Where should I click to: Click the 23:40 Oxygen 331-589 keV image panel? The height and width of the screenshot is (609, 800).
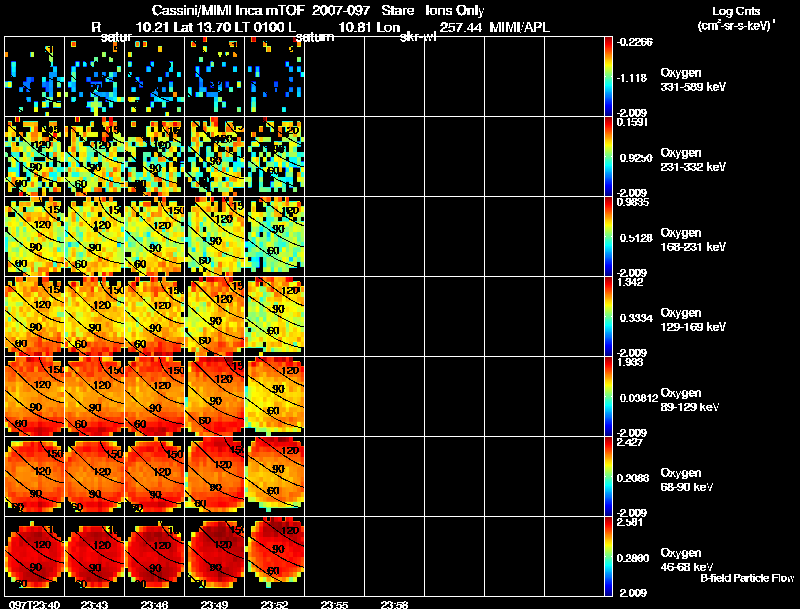(35, 77)
